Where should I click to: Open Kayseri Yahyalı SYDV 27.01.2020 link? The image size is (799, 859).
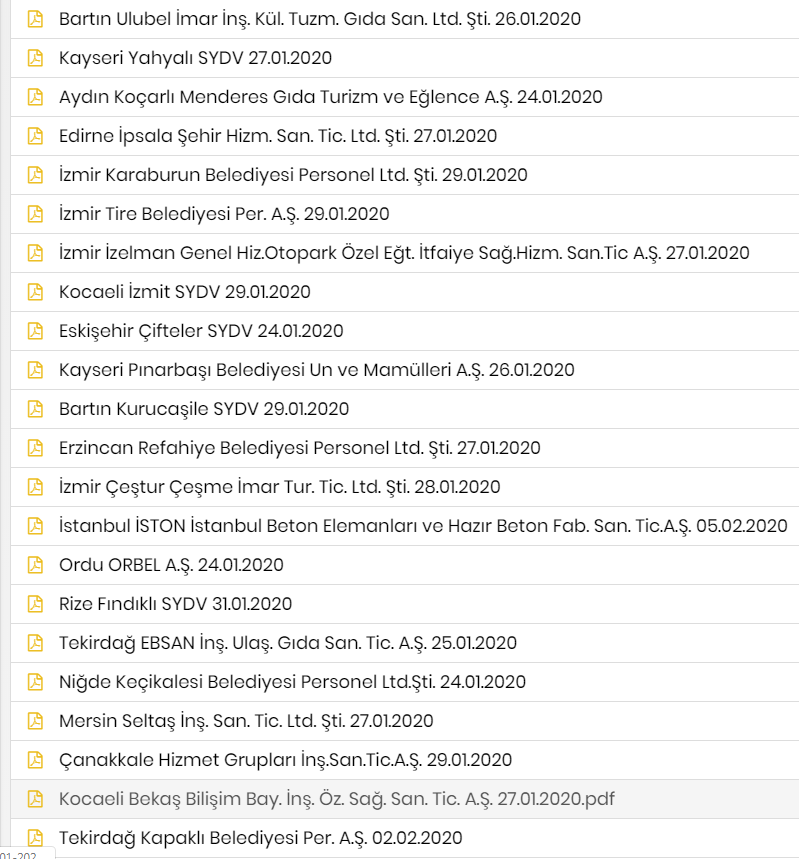coord(196,58)
